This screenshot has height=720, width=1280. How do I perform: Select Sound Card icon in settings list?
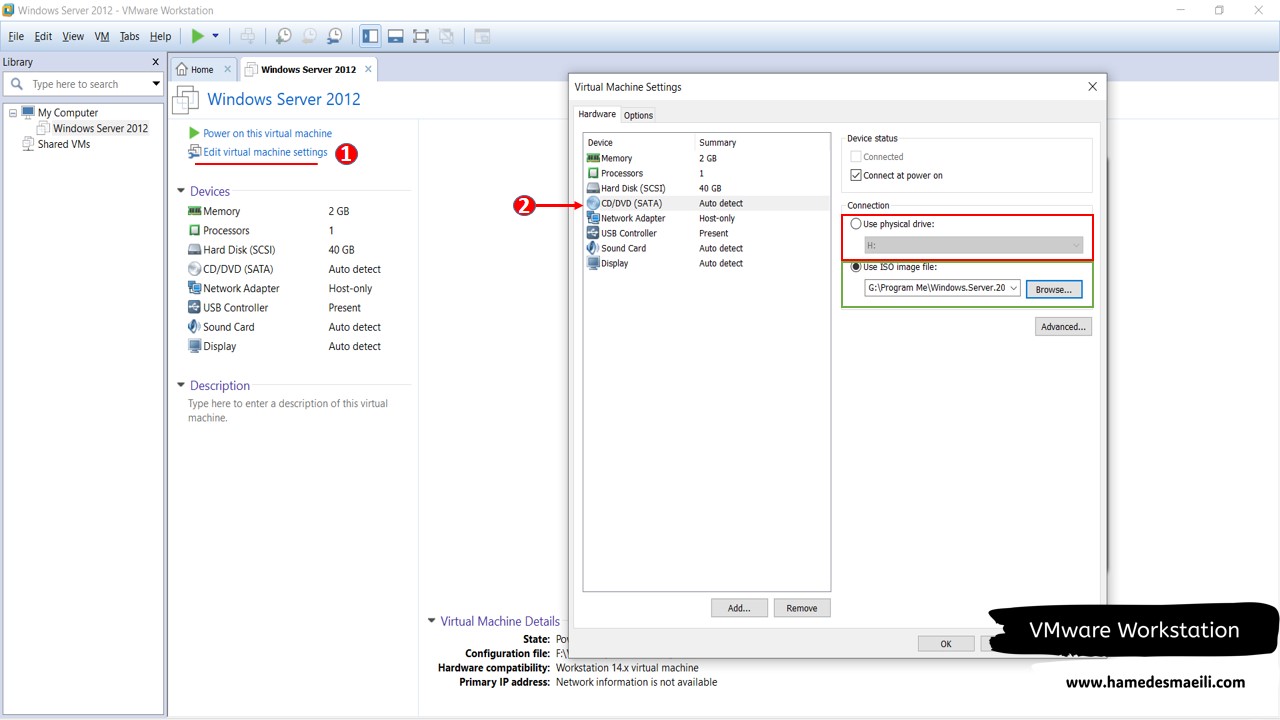tap(593, 248)
